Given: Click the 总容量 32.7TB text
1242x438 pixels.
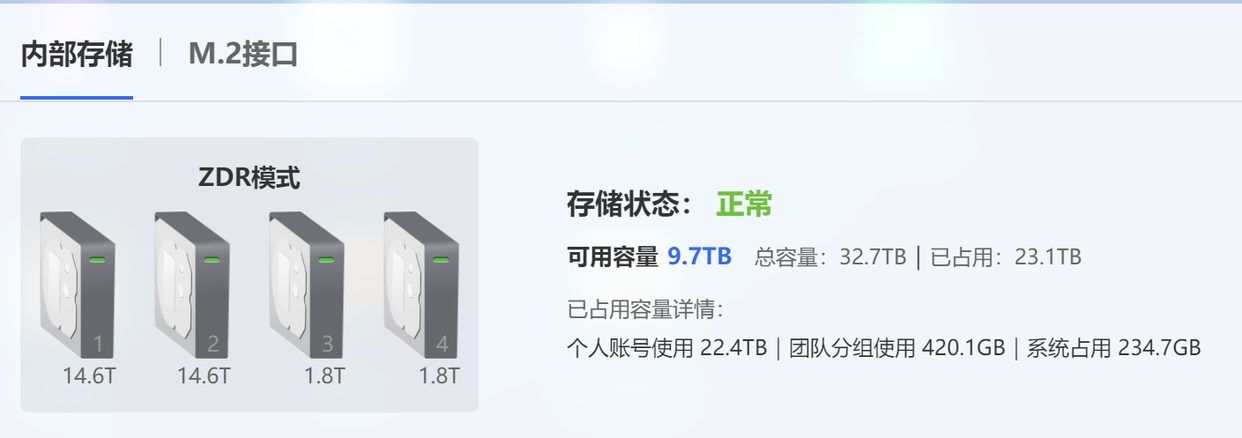Looking at the screenshot, I should (830, 257).
